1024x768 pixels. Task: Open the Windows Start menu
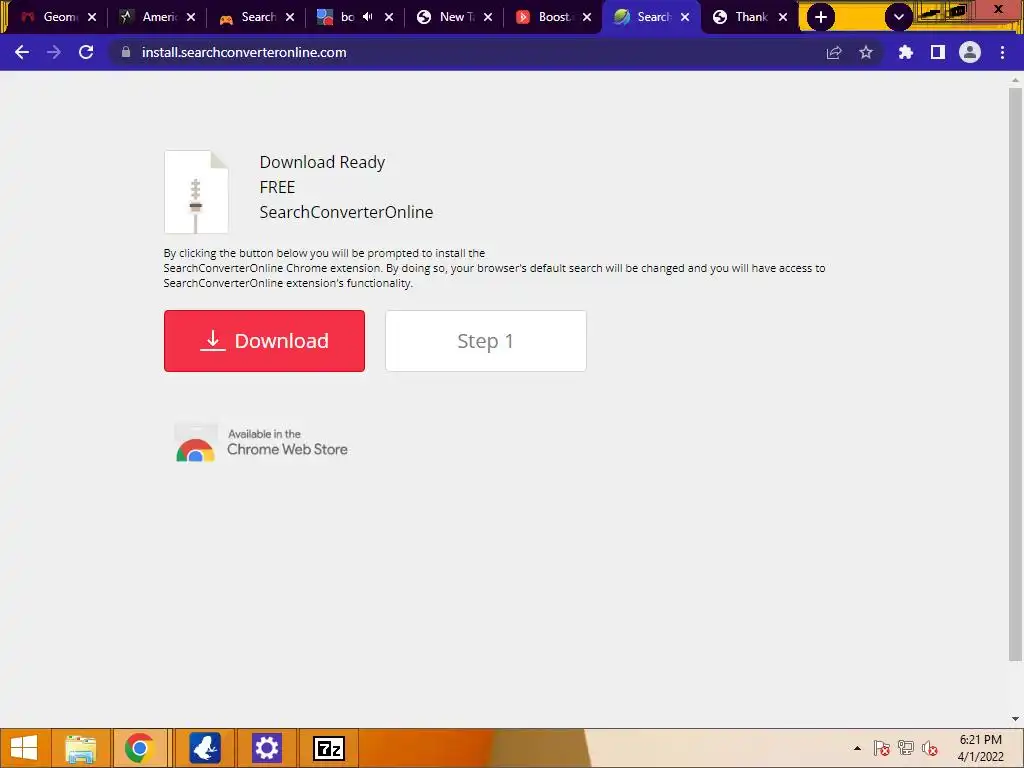(x=24, y=748)
